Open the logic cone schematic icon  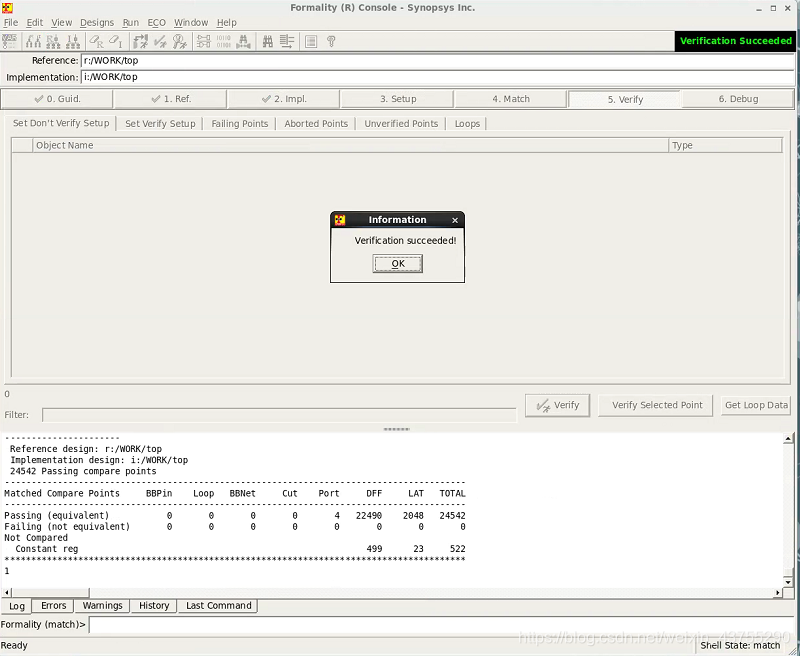pos(204,41)
